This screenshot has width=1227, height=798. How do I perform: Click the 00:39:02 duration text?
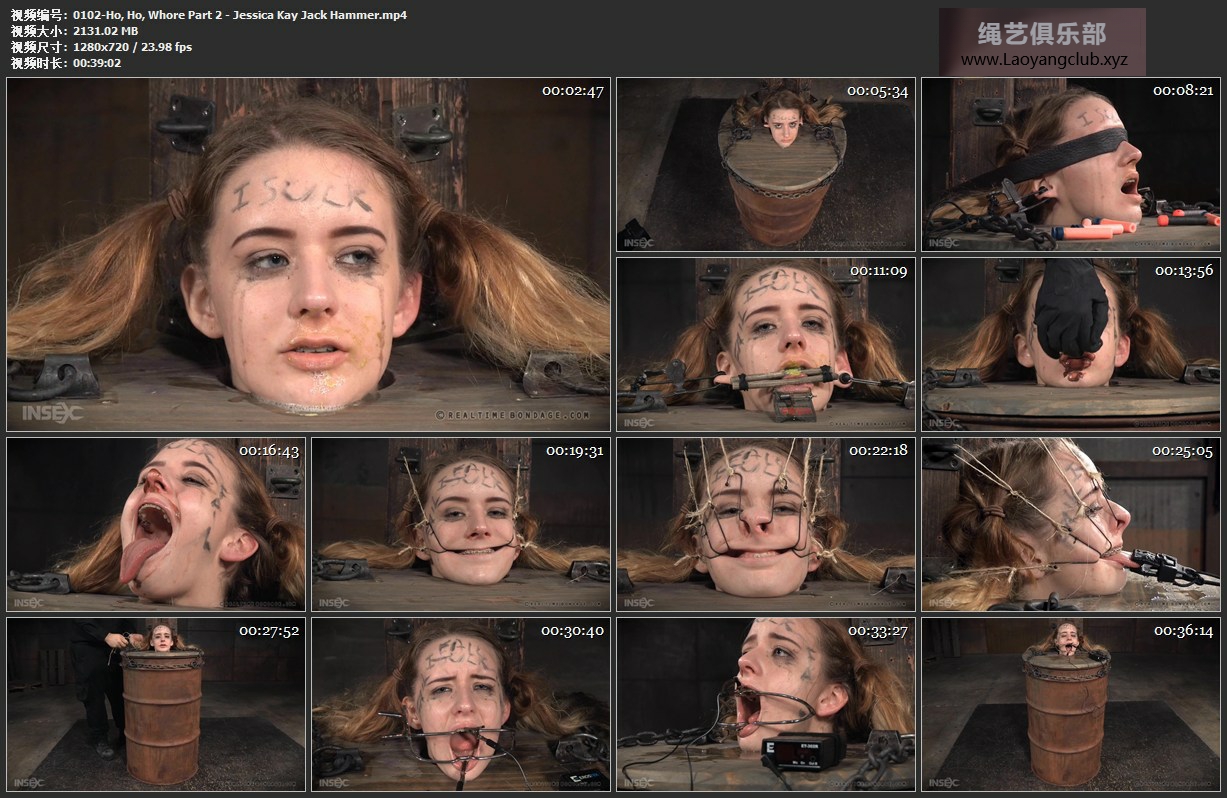click(97, 63)
